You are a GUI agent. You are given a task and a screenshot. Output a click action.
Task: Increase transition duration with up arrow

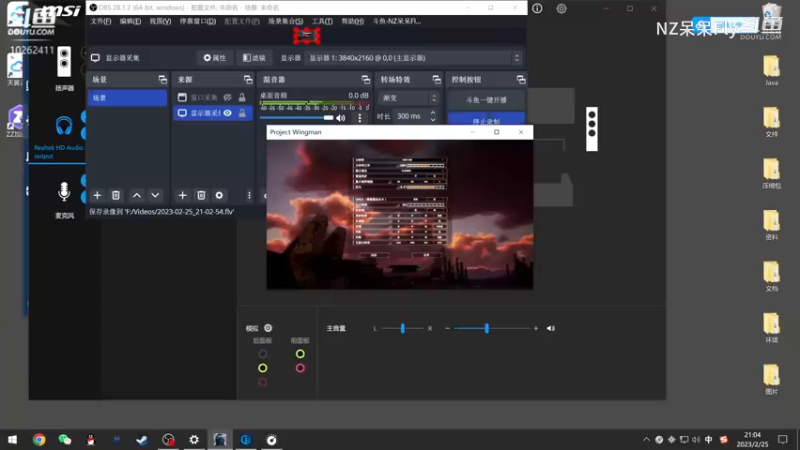coord(433,113)
